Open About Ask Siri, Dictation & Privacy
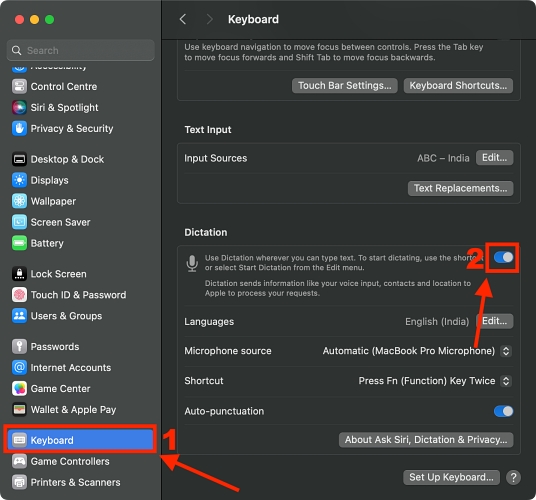Screen dimensions: 536x500 (426, 440)
